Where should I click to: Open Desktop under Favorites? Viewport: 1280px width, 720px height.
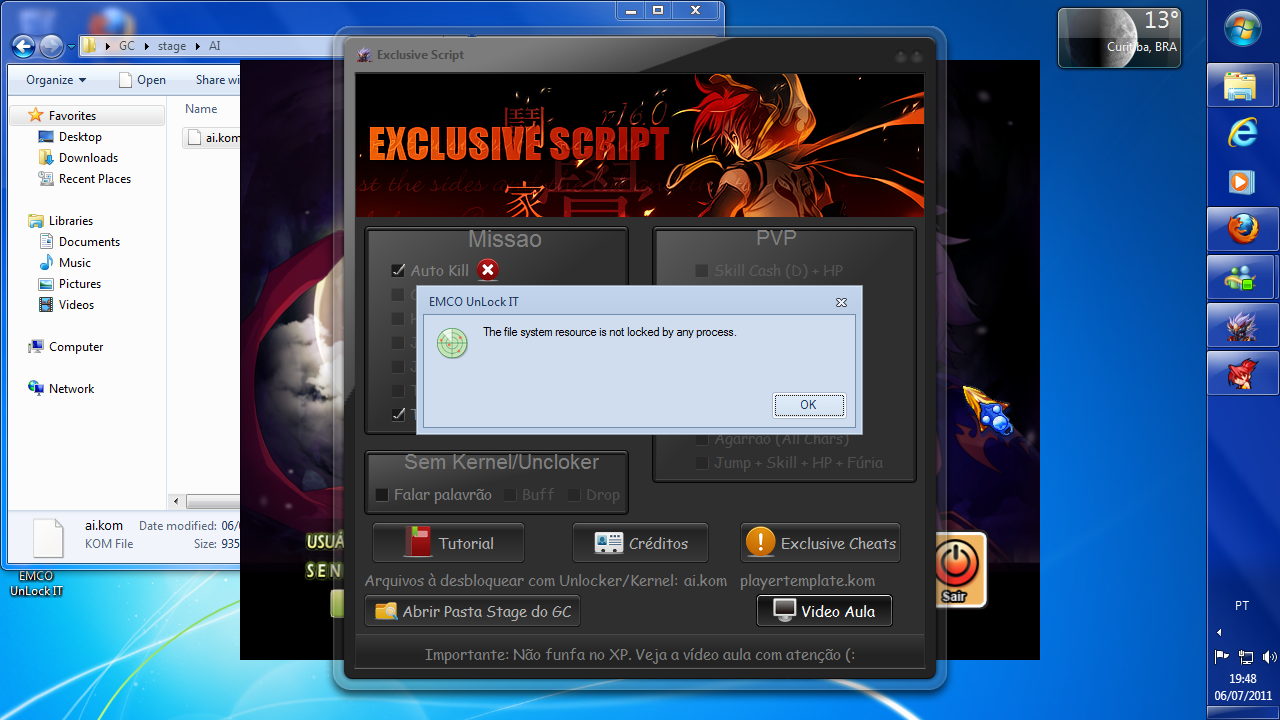coord(80,137)
